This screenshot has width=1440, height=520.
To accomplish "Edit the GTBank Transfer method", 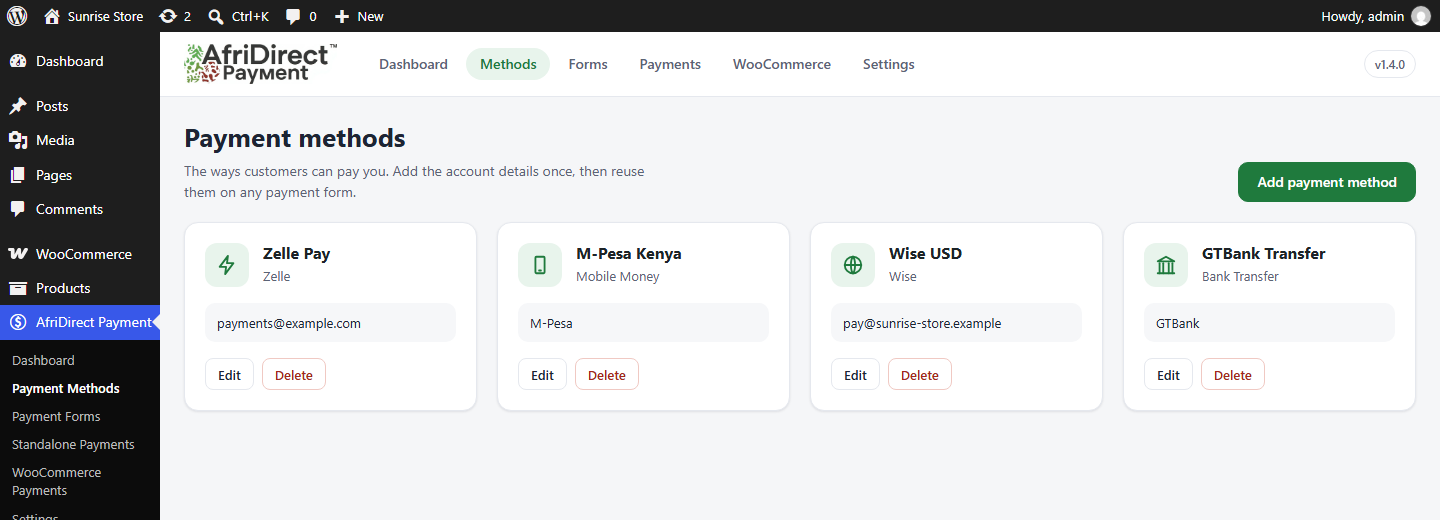I will (x=1168, y=375).
